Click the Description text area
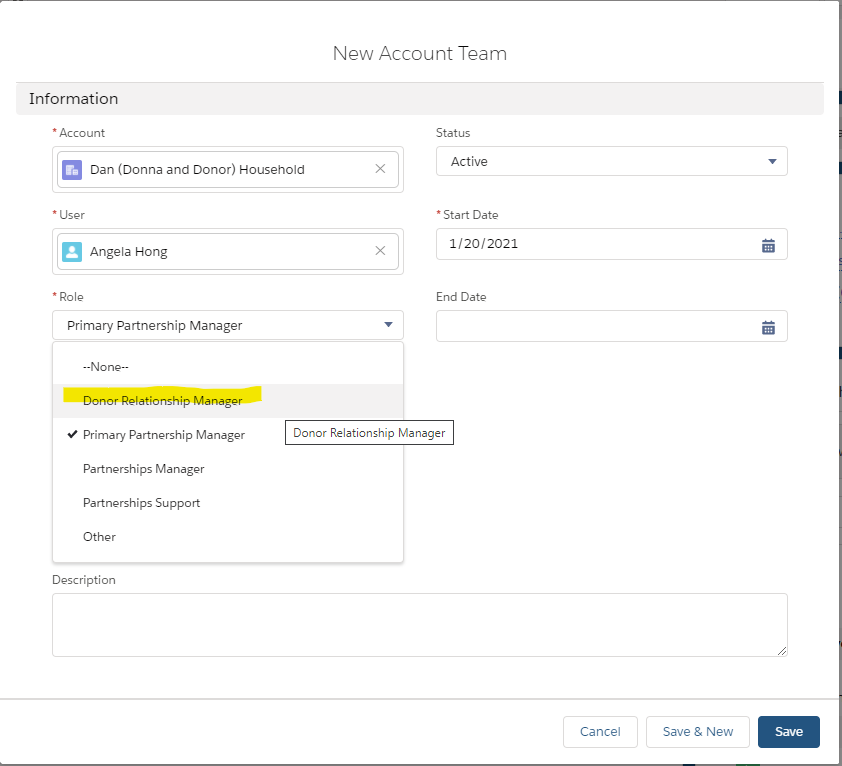 click(419, 625)
